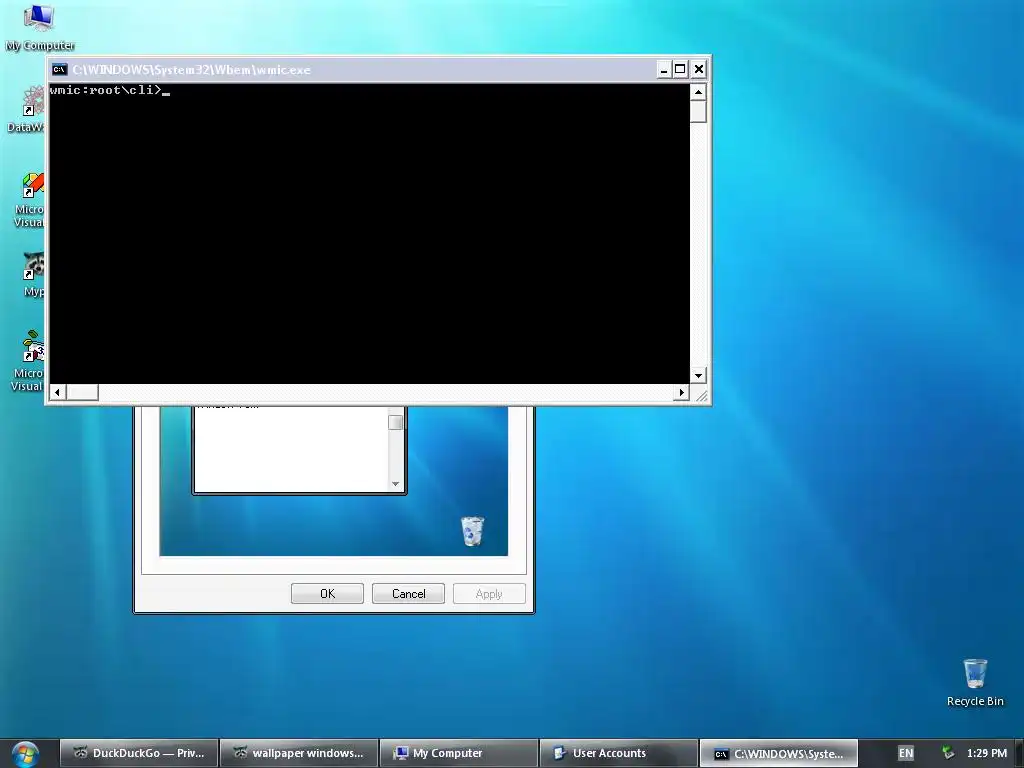
Task: Open the Recycle Bin on desktop
Action: tap(975, 682)
